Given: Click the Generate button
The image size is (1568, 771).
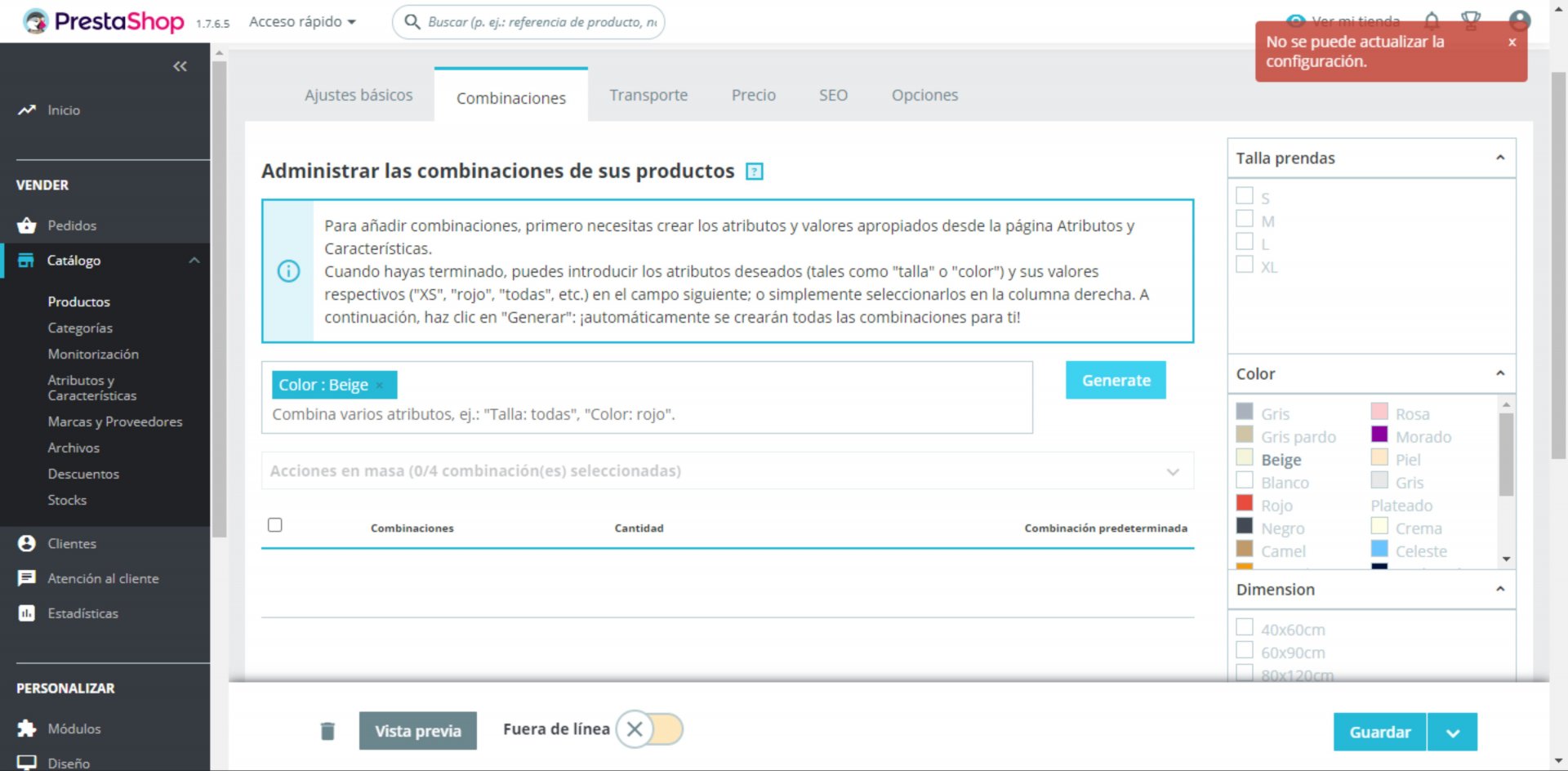Looking at the screenshot, I should [1116, 380].
